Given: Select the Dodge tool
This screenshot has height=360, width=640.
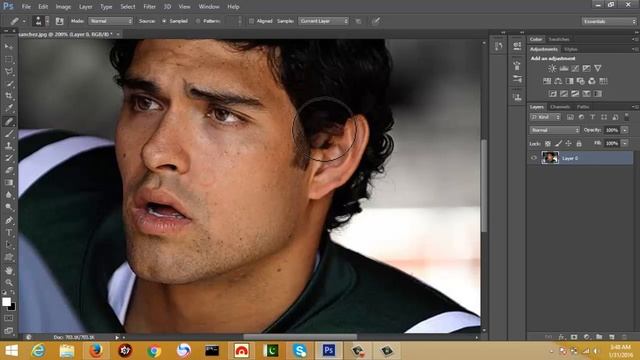Looking at the screenshot, I should coord(9,207).
